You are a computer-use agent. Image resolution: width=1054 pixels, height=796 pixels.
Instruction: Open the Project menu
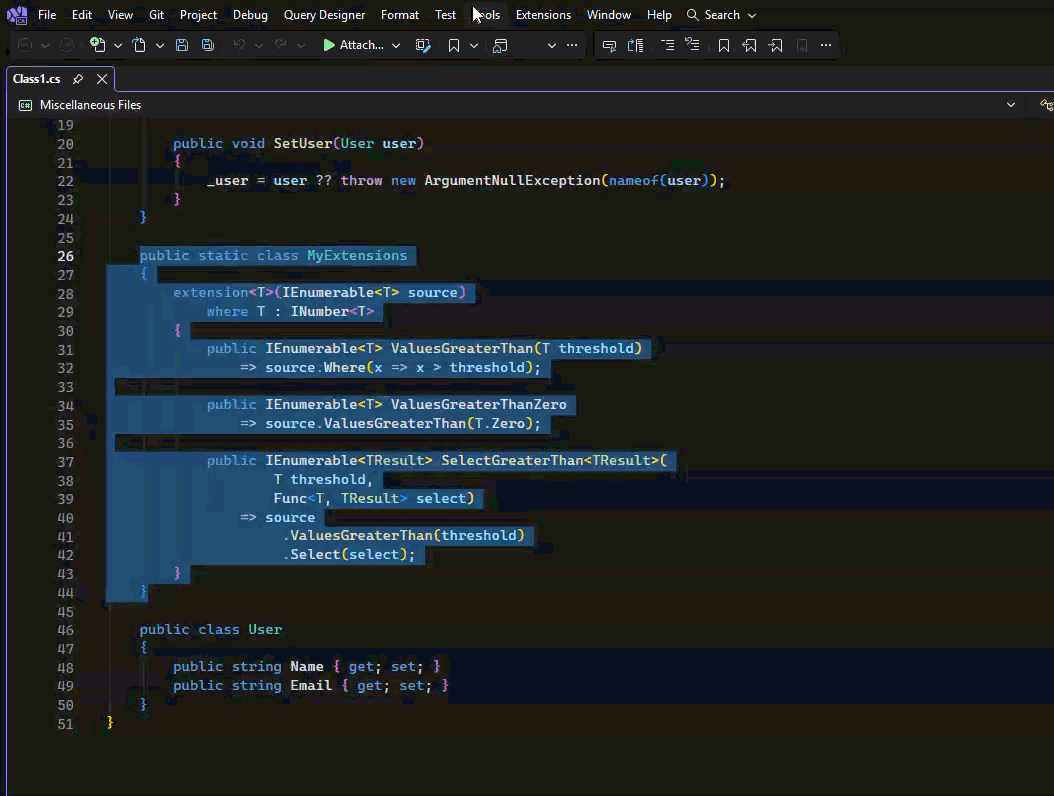[x=198, y=15]
